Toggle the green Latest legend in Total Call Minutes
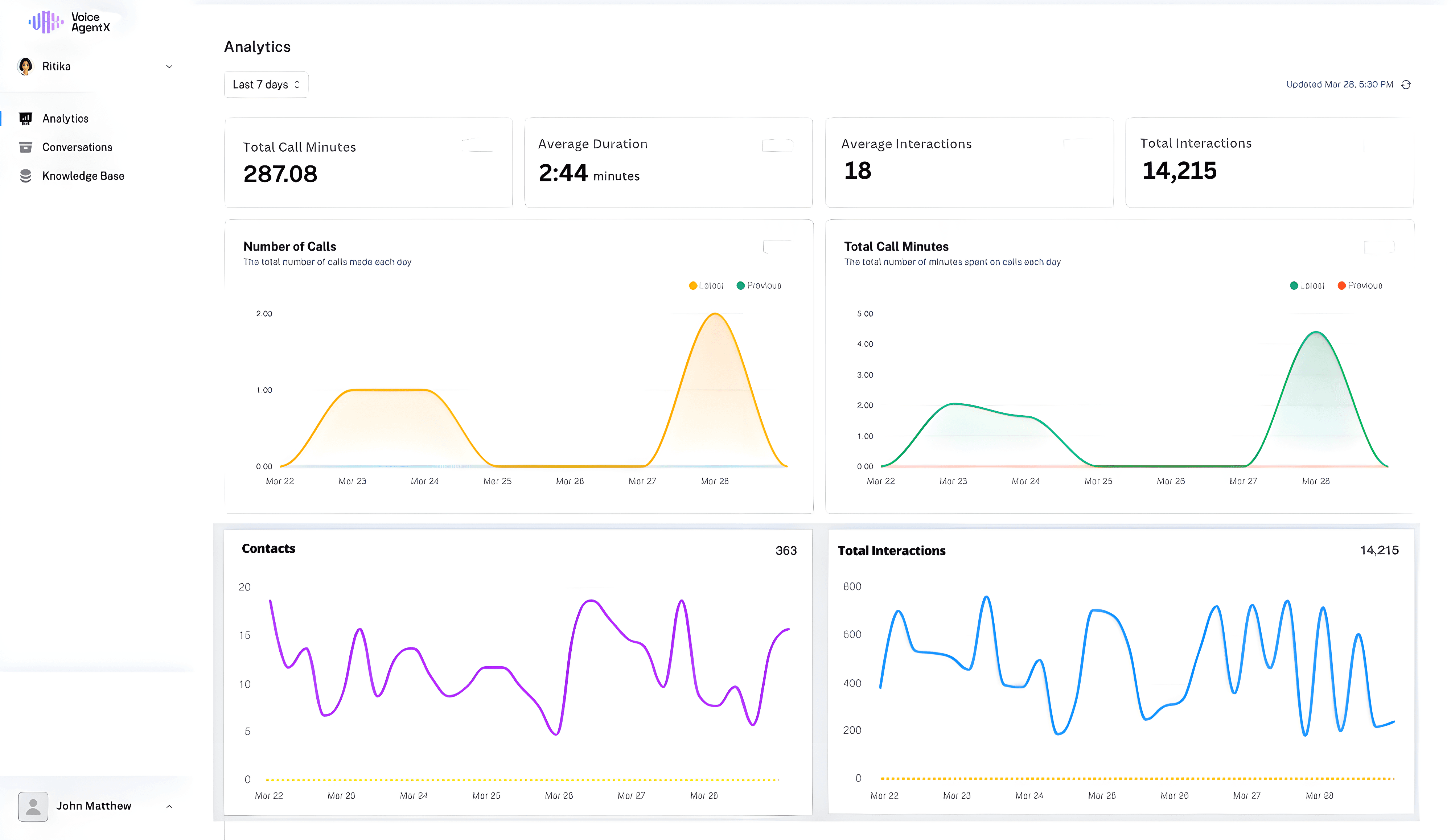1451x840 pixels. (x=1307, y=285)
